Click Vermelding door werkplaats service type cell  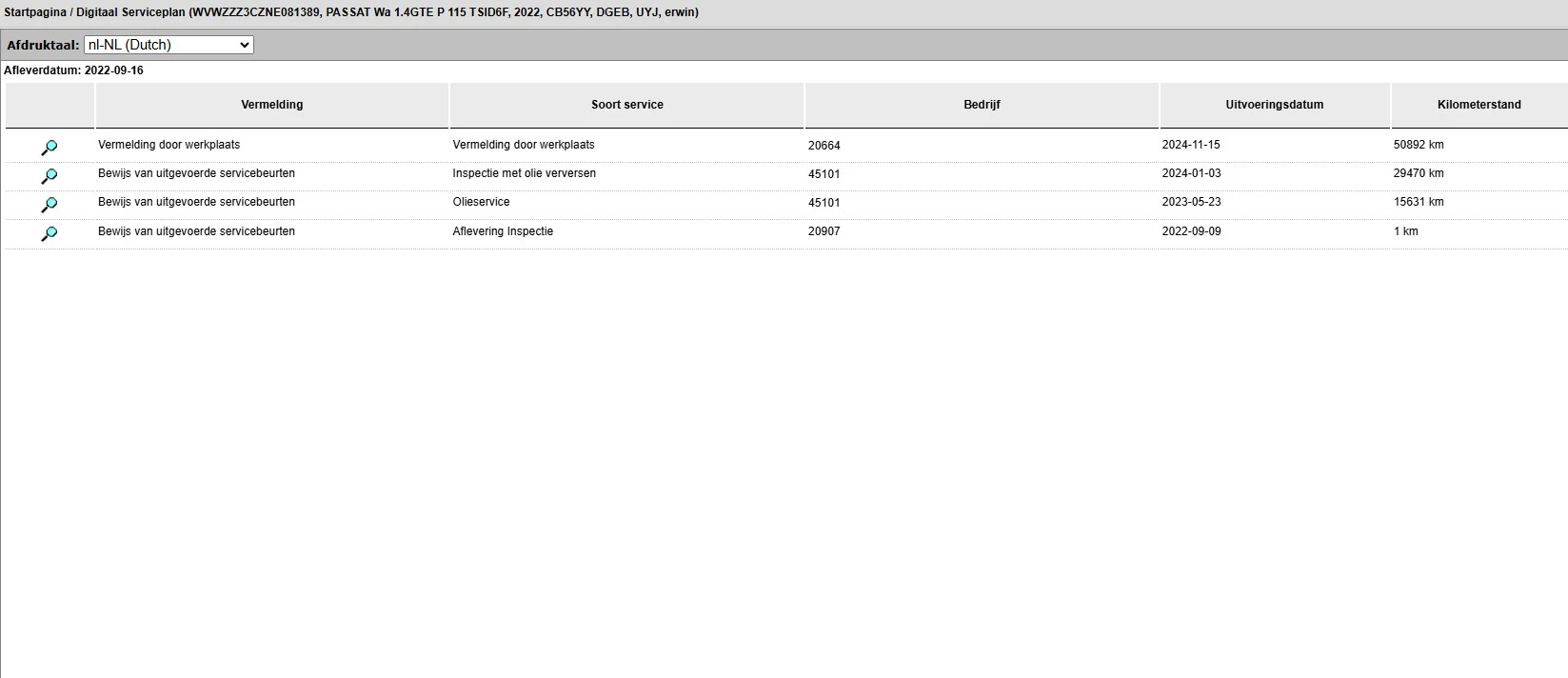pyautogui.click(x=524, y=145)
